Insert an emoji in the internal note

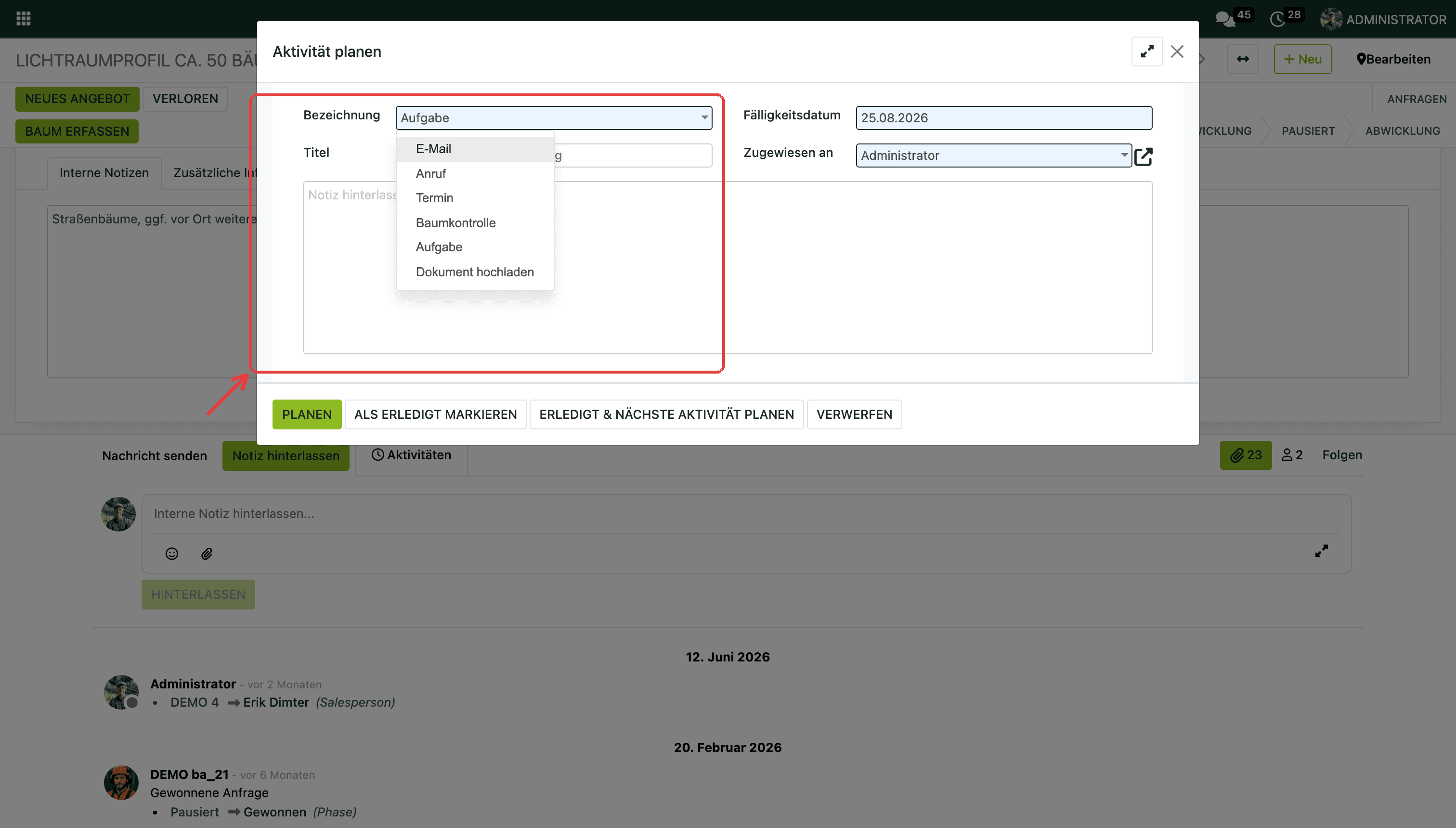[172, 553]
